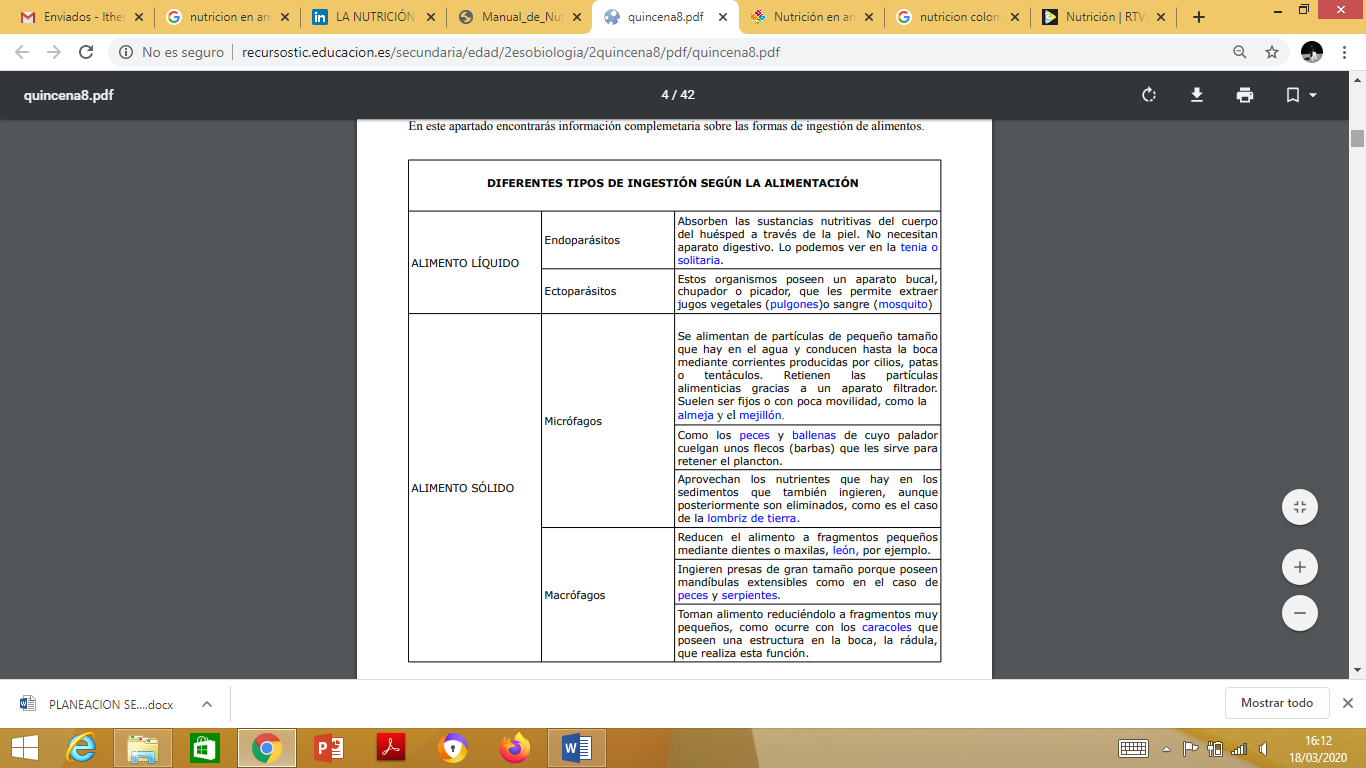Rotate the PDF document clockwise

(x=1148, y=95)
